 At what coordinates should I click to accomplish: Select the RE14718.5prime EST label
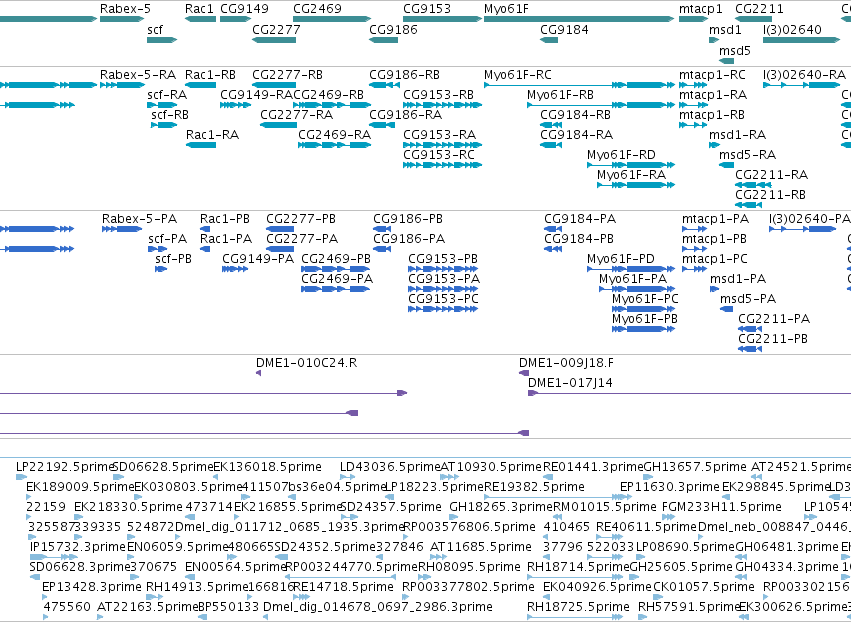coord(343,587)
